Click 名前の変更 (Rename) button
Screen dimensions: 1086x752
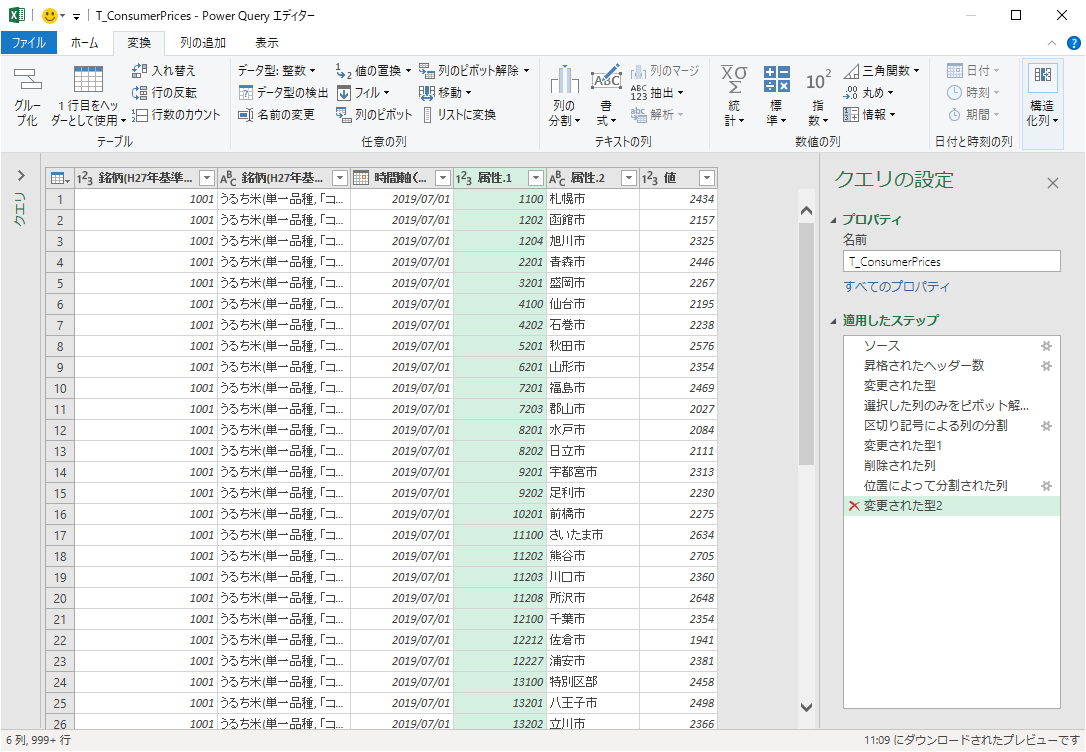(x=277, y=115)
